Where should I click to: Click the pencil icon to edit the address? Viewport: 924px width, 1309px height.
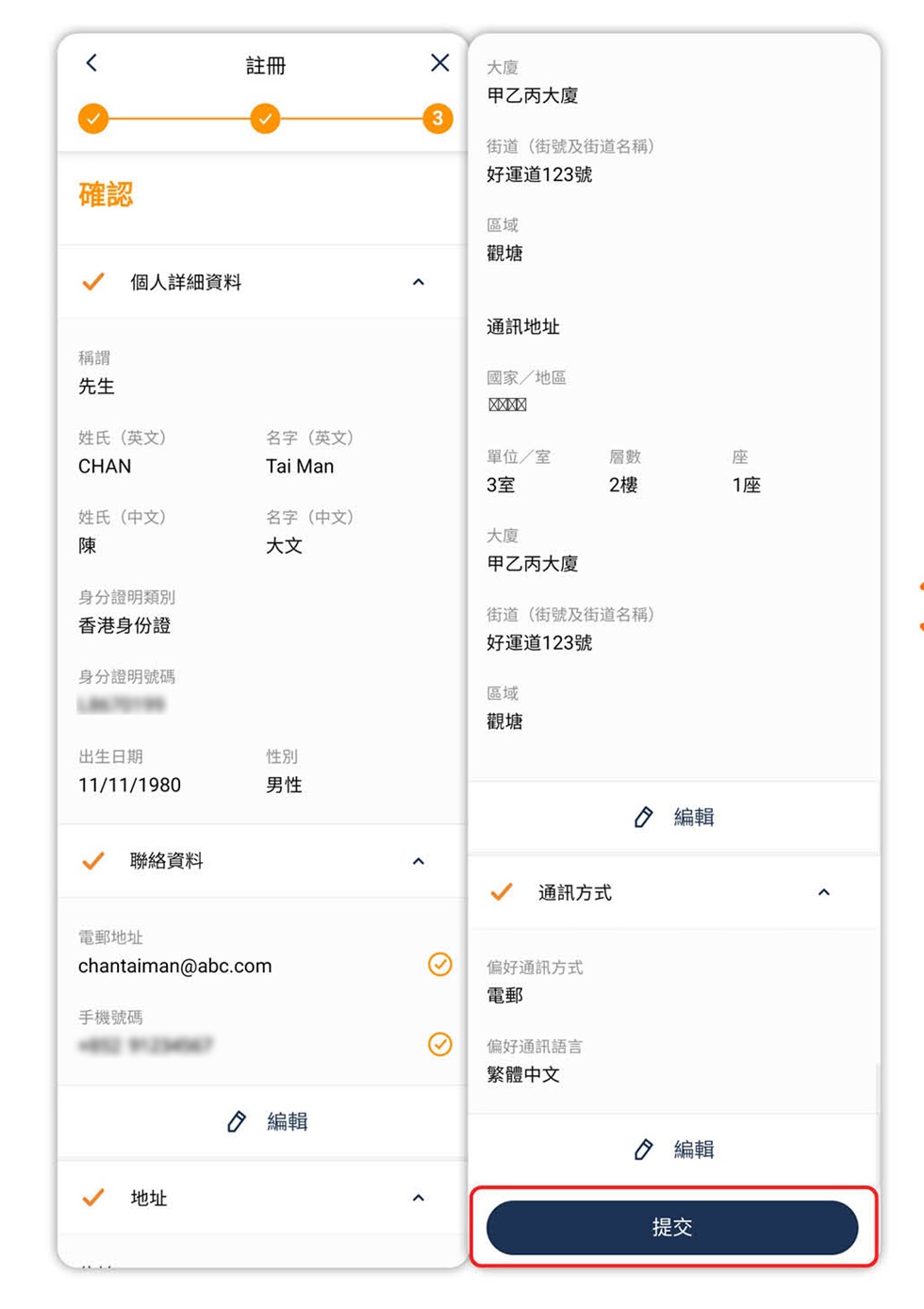click(x=643, y=817)
